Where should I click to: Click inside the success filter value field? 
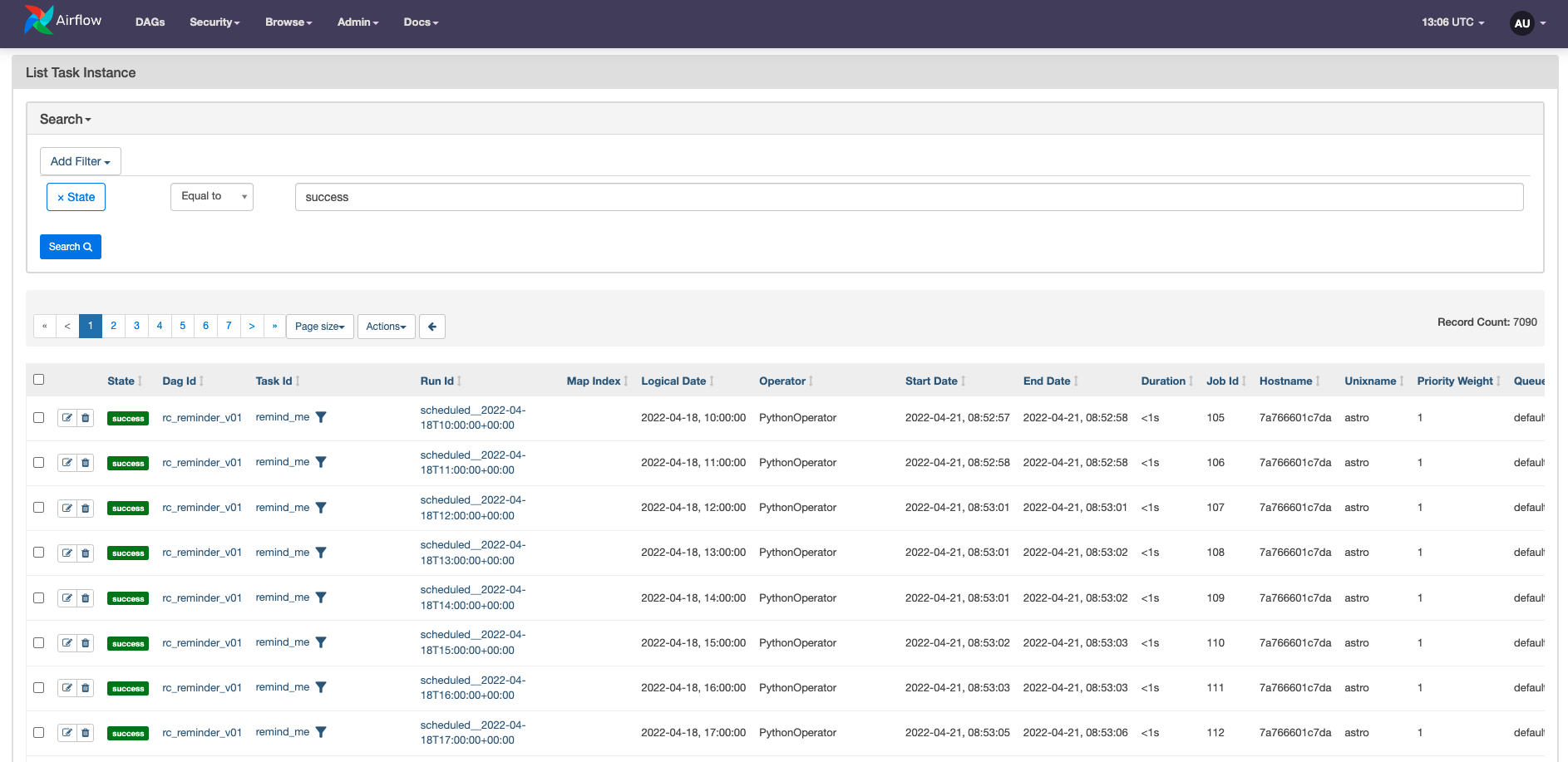[582, 197]
